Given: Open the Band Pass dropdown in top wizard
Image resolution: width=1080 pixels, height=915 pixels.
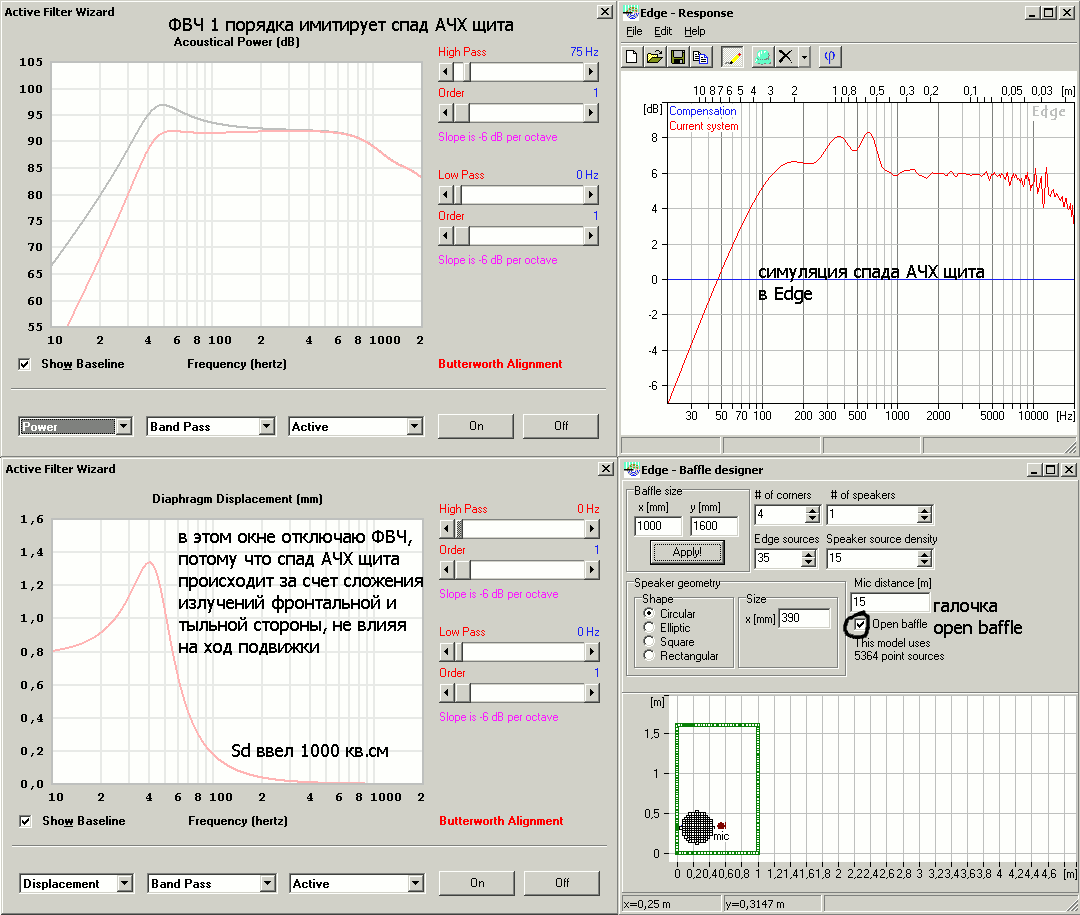Looking at the screenshot, I should (x=267, y=426).
